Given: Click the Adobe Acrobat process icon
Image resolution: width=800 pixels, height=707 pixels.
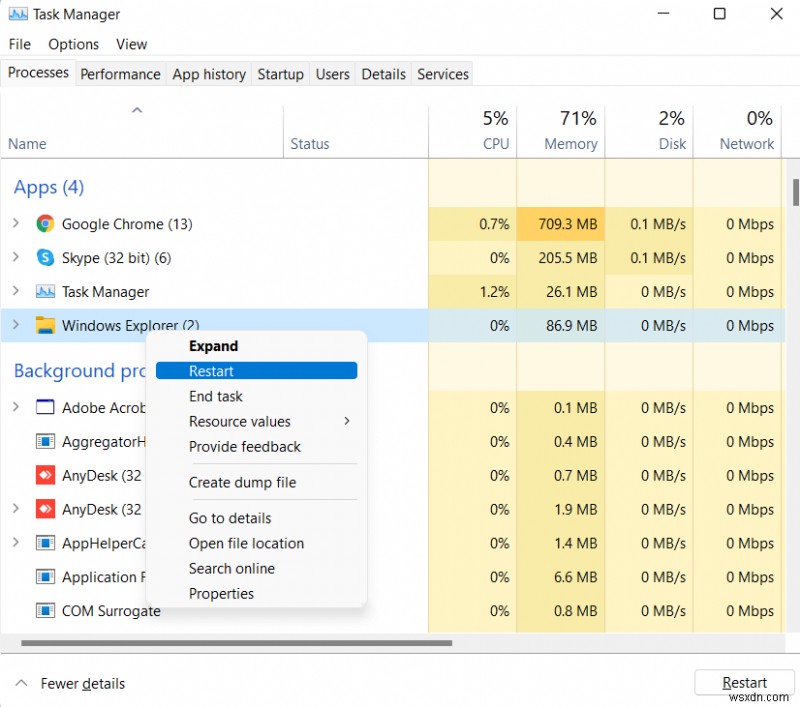Looking at the screenshot, I should pos(44,408).
